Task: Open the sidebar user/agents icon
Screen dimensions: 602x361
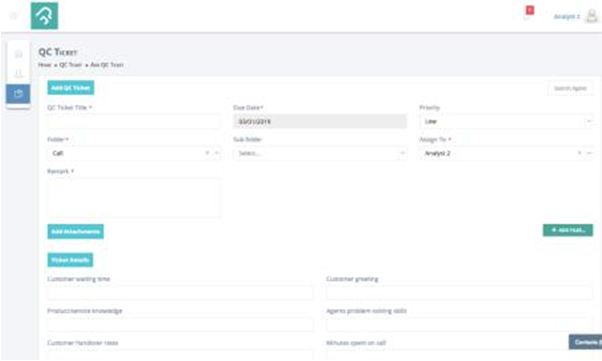Action: [x=18, y=73]
